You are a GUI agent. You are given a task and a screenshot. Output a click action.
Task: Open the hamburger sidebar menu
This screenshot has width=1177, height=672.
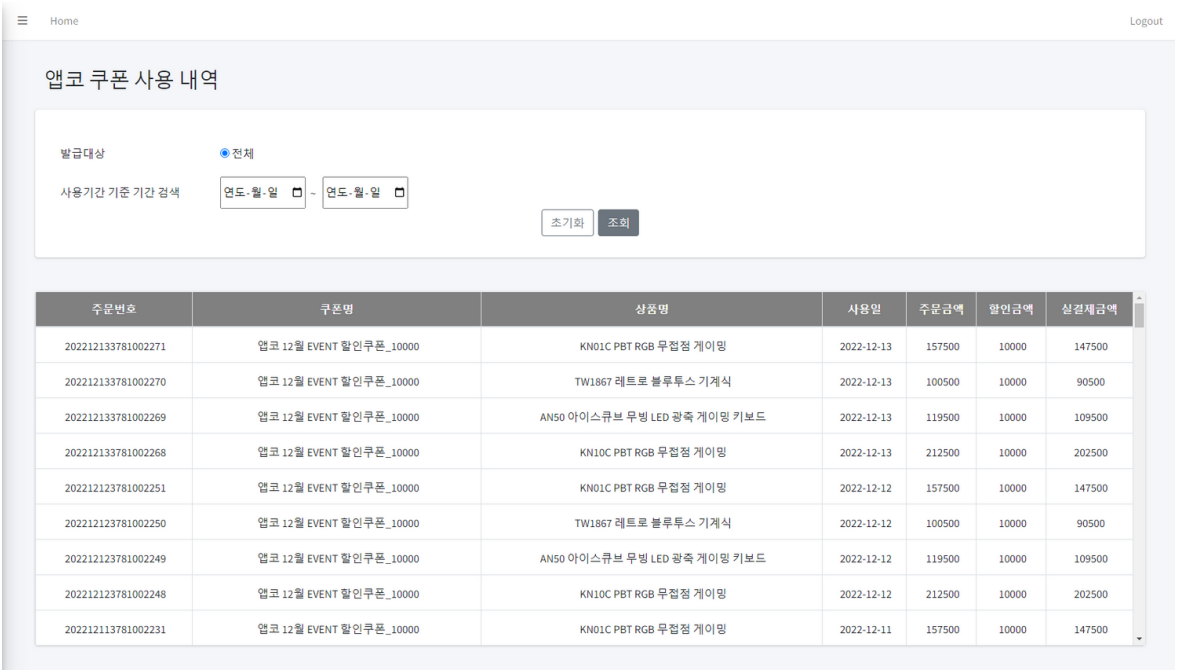22,20
